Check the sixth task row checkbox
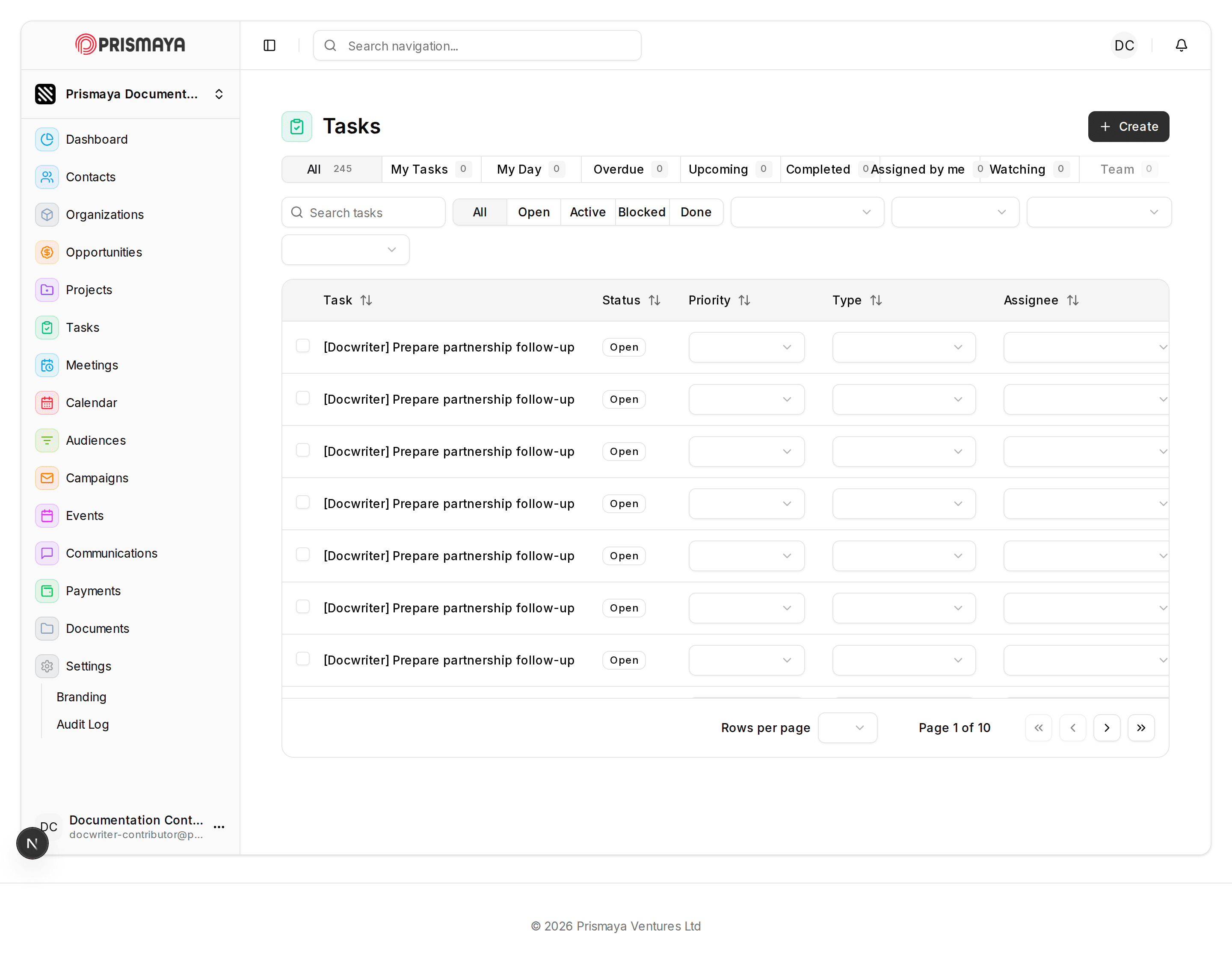 click(x=303, y=607)
